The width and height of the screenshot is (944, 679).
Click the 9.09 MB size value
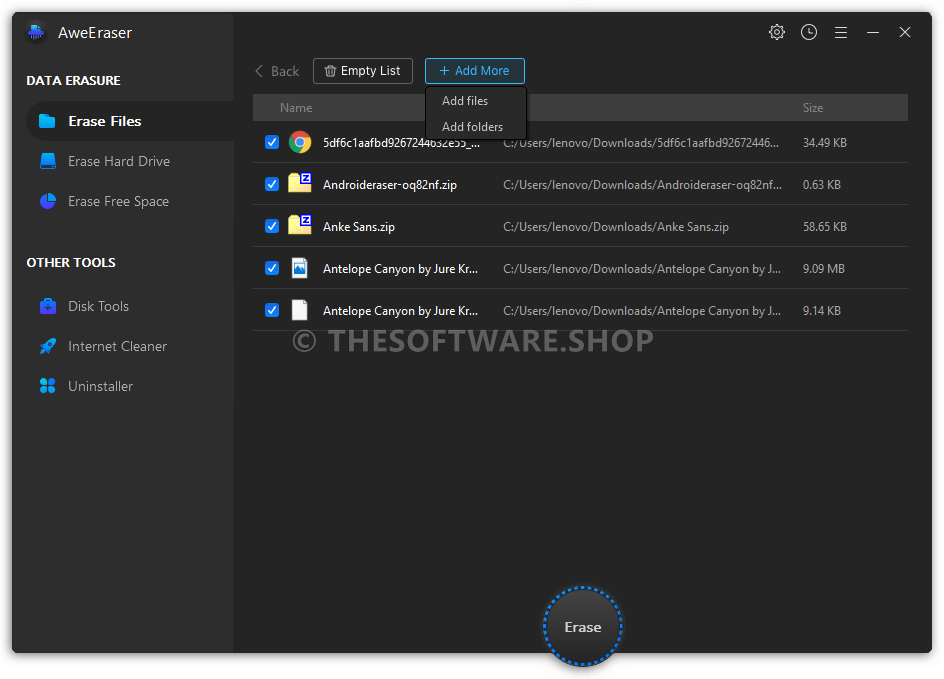(823, 268)
